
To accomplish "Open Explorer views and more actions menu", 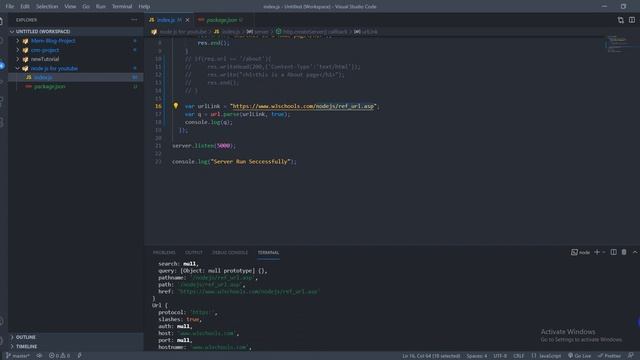I will pyautogui.click(x=134, y=20).
